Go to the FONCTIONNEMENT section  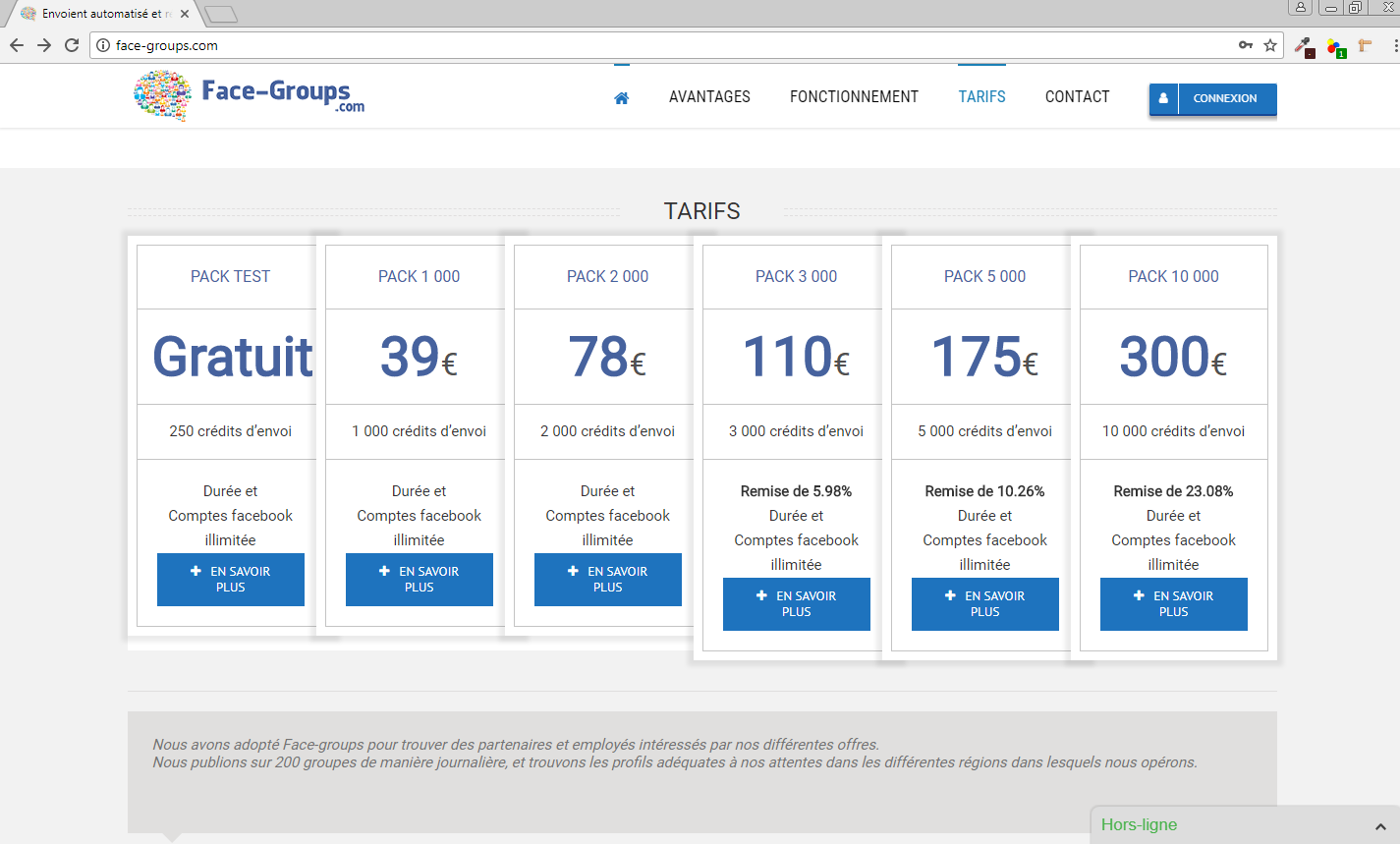click(x=854, y=97)
